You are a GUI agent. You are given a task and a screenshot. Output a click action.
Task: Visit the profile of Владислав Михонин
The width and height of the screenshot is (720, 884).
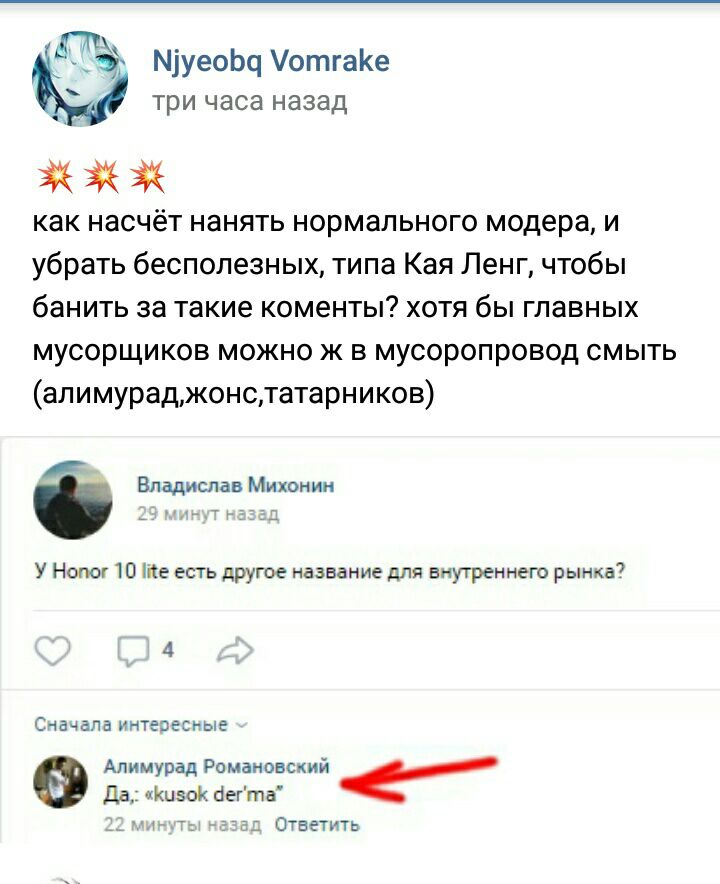235,485
